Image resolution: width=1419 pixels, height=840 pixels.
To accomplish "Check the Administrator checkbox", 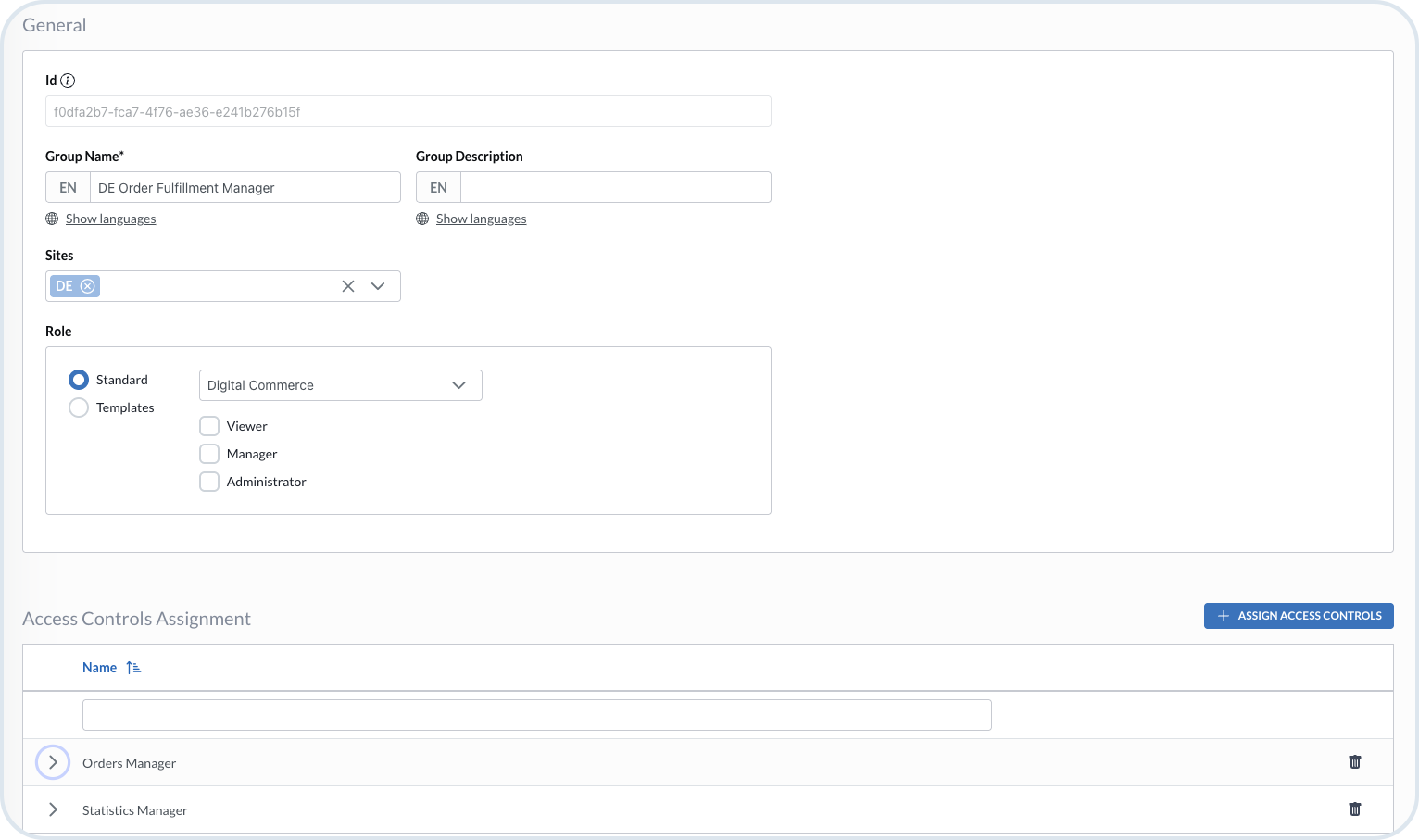I will (209, 482).
